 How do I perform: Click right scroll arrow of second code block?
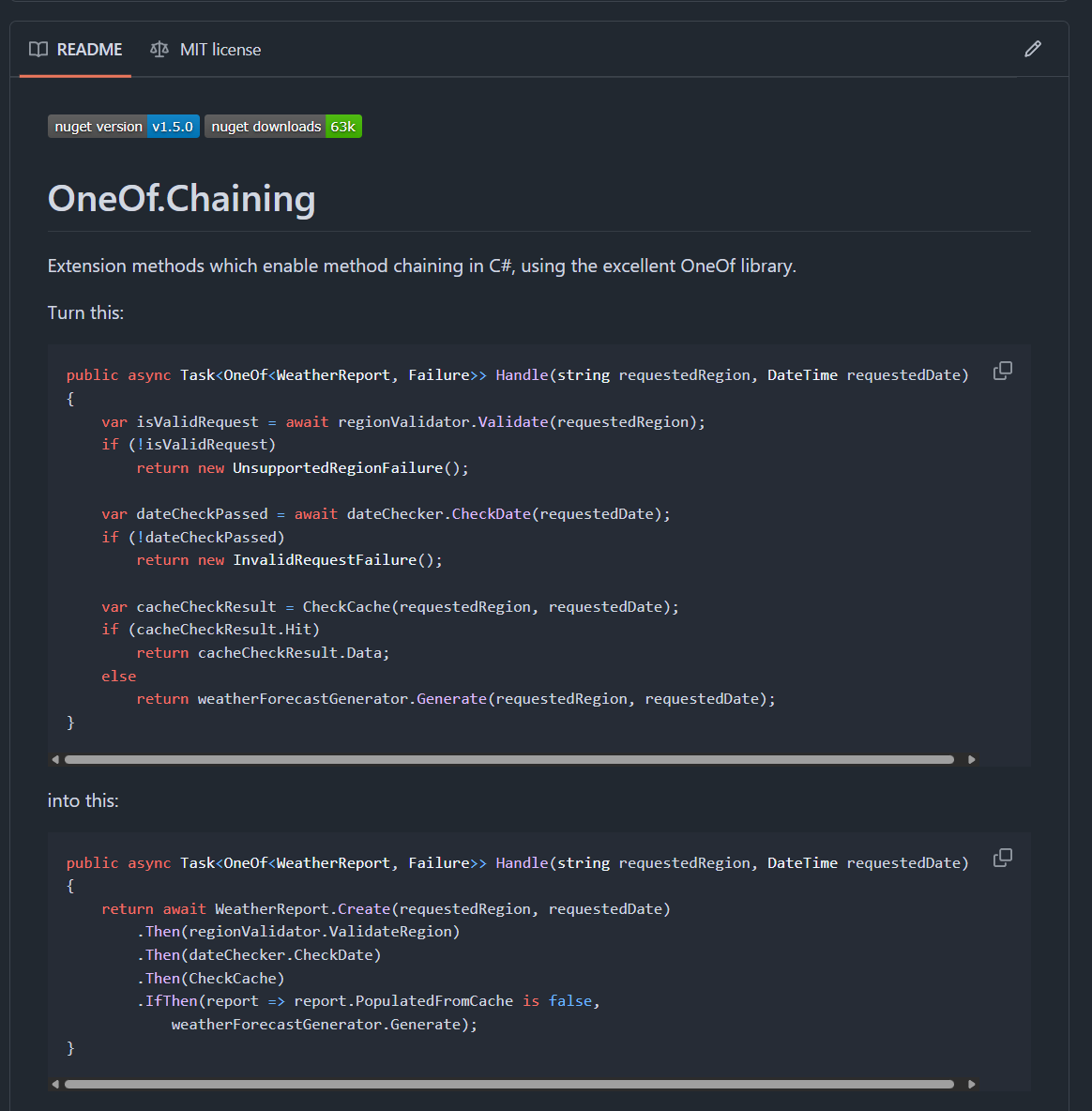[x=972, y=1084]
